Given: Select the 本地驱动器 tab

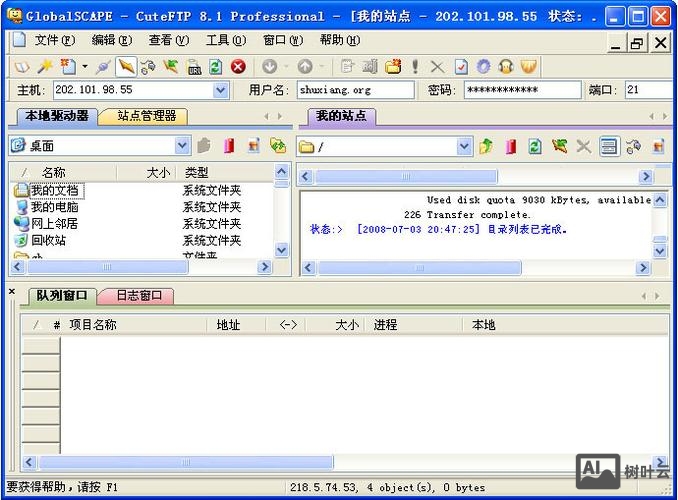Looking at the screenshot, I should click(57, 116).
